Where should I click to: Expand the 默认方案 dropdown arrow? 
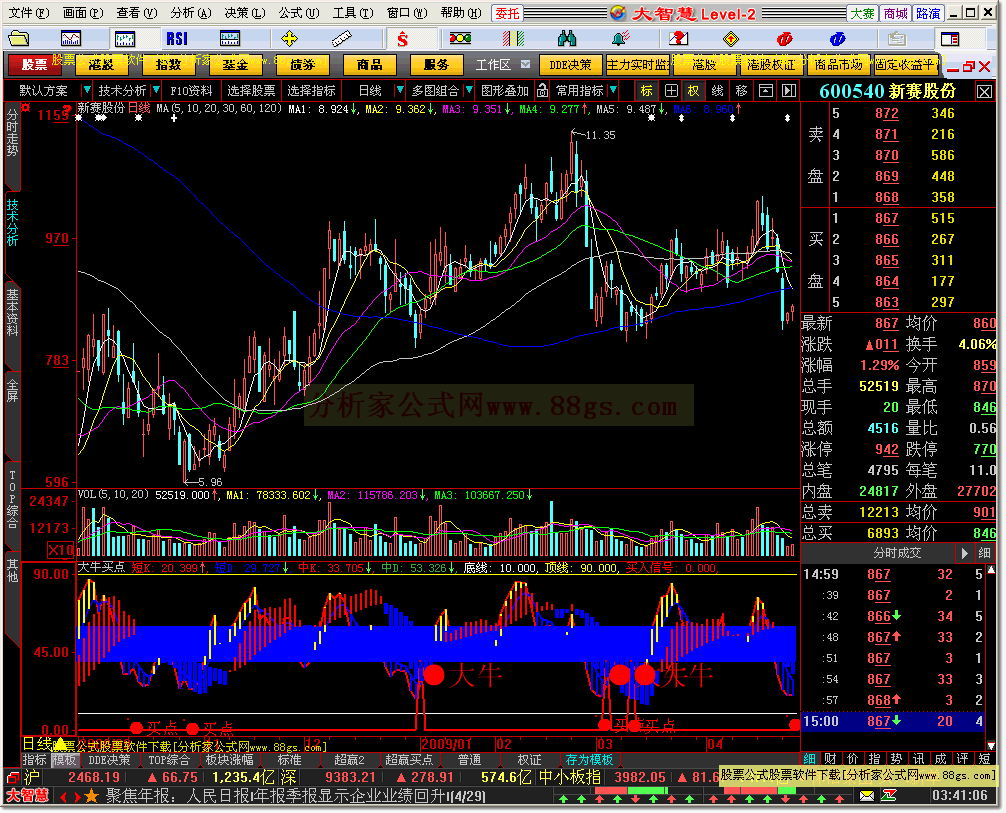click(x=87, y=90)
